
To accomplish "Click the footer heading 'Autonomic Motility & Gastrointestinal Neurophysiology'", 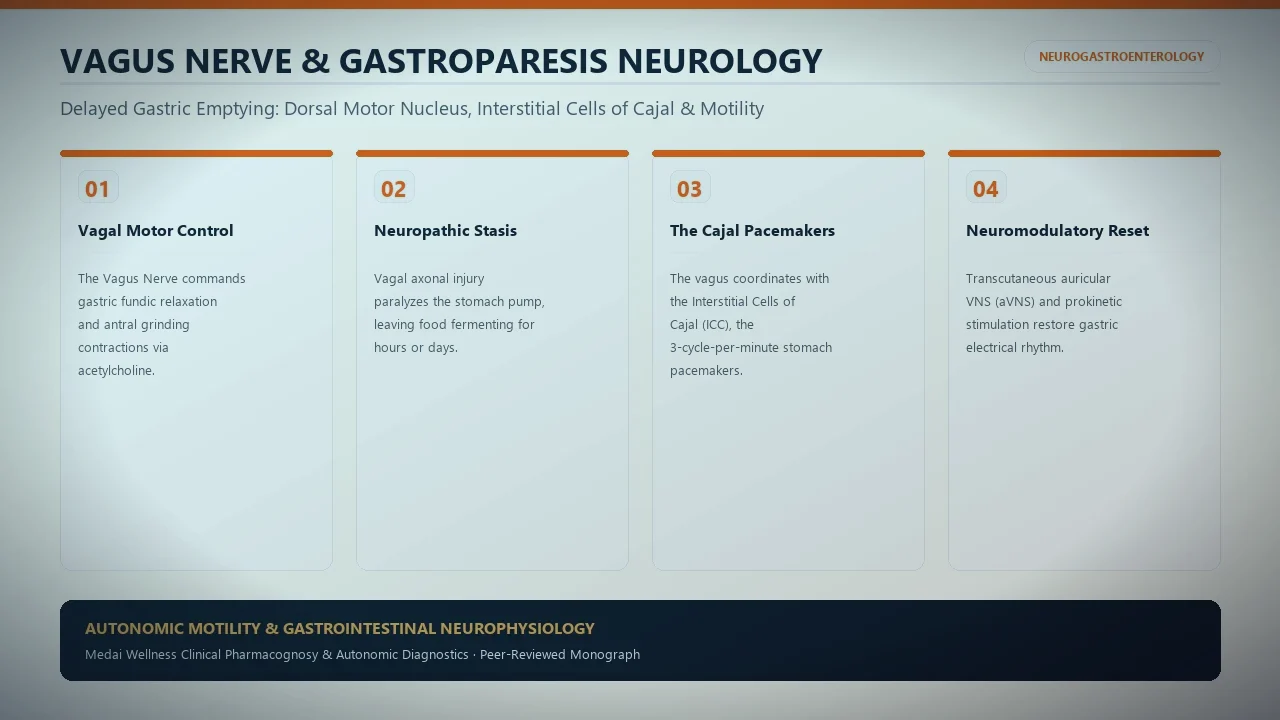I will pyautogui.click(x=340, y=629).
